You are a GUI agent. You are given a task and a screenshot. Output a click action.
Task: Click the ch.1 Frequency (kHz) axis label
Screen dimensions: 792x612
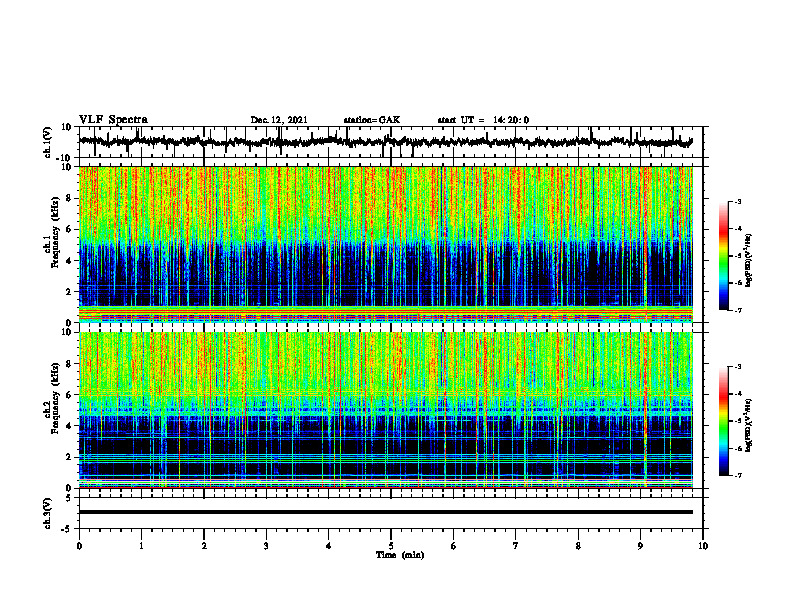coord(51,233)
